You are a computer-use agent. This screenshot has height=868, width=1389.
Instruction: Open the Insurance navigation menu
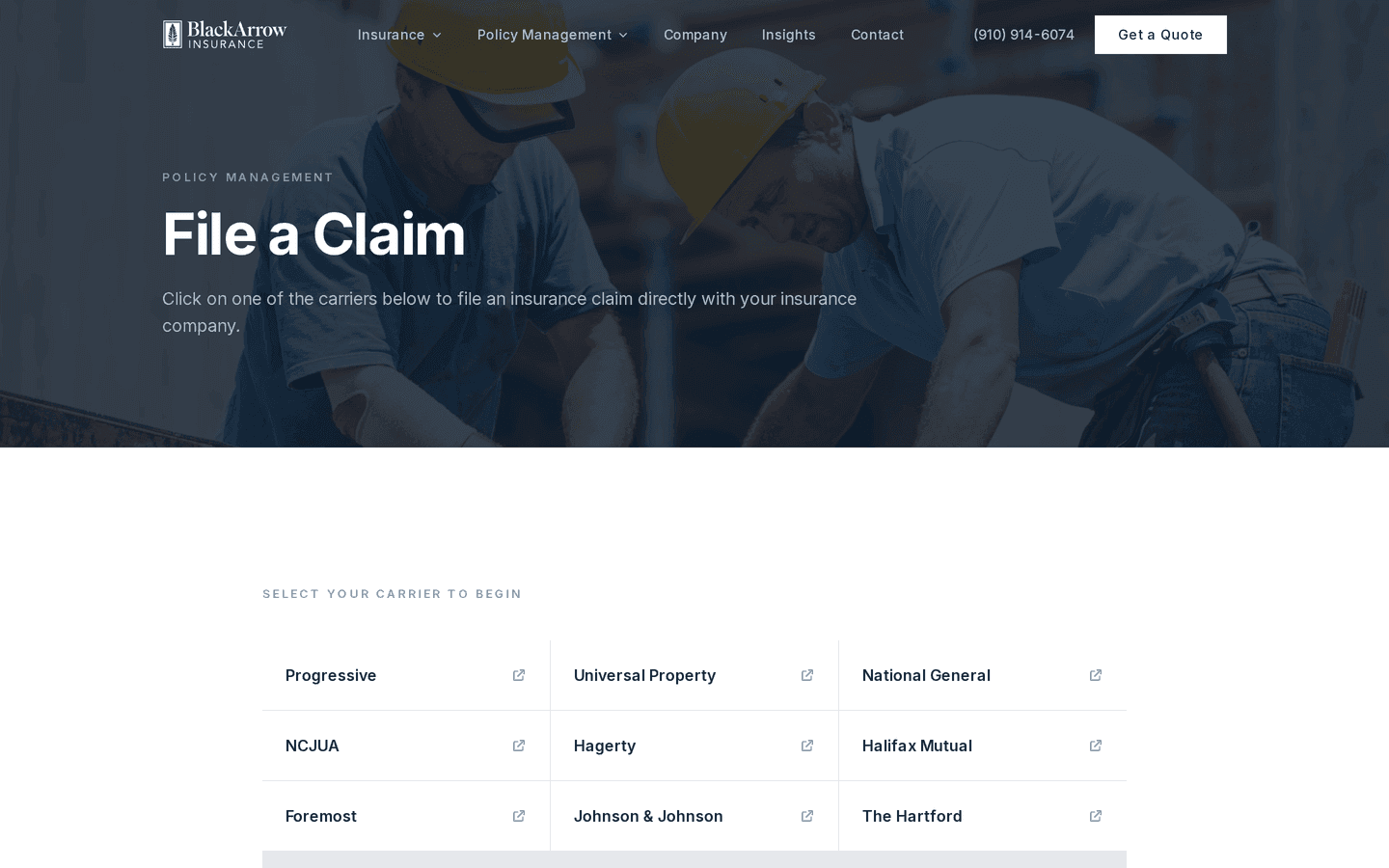coord(399,35)
